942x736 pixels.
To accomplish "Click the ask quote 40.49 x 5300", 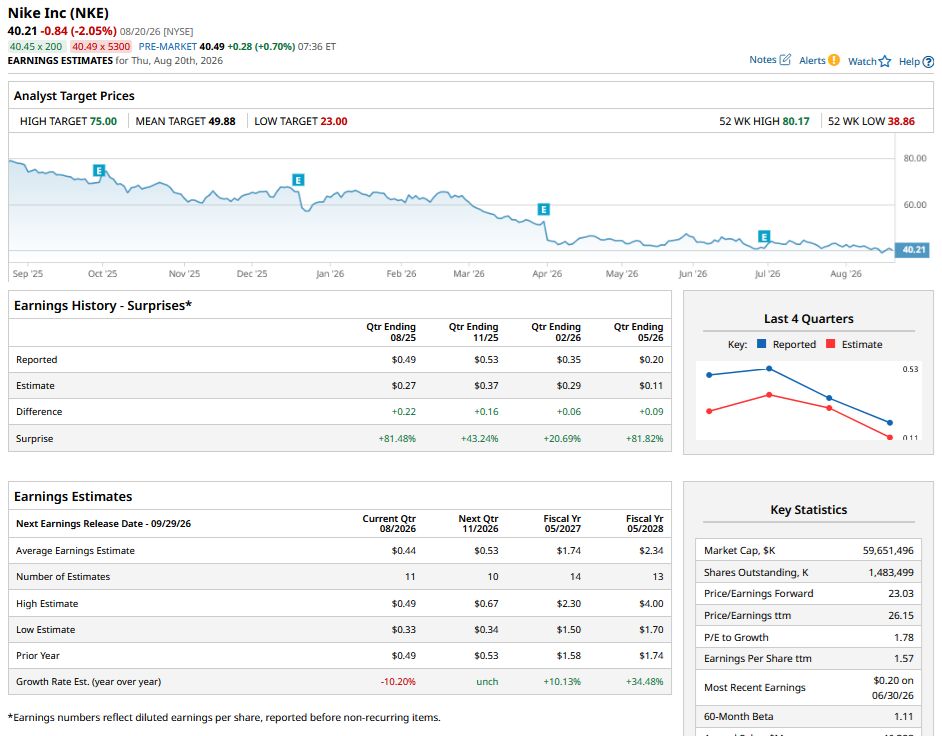I will pyautogui.click(x=101, y=46).
